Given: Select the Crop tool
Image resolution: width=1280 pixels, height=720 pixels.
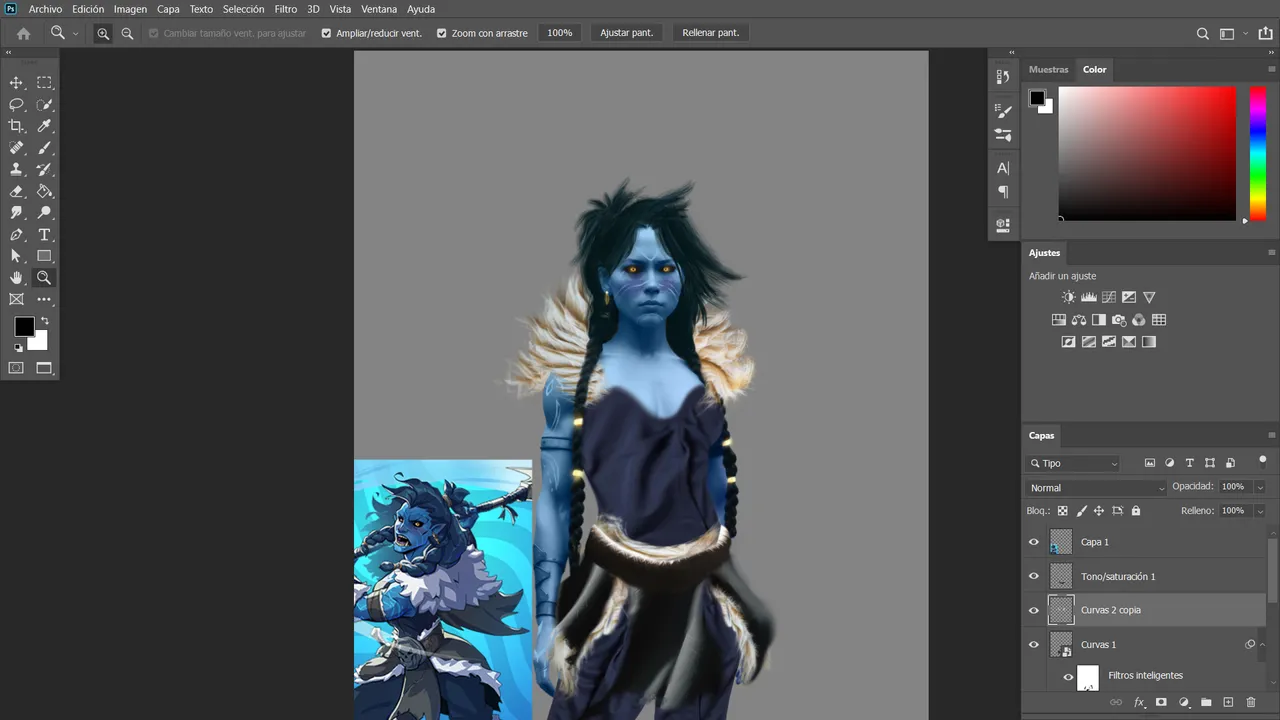Looking at the screenshot, I should point(16,126).
